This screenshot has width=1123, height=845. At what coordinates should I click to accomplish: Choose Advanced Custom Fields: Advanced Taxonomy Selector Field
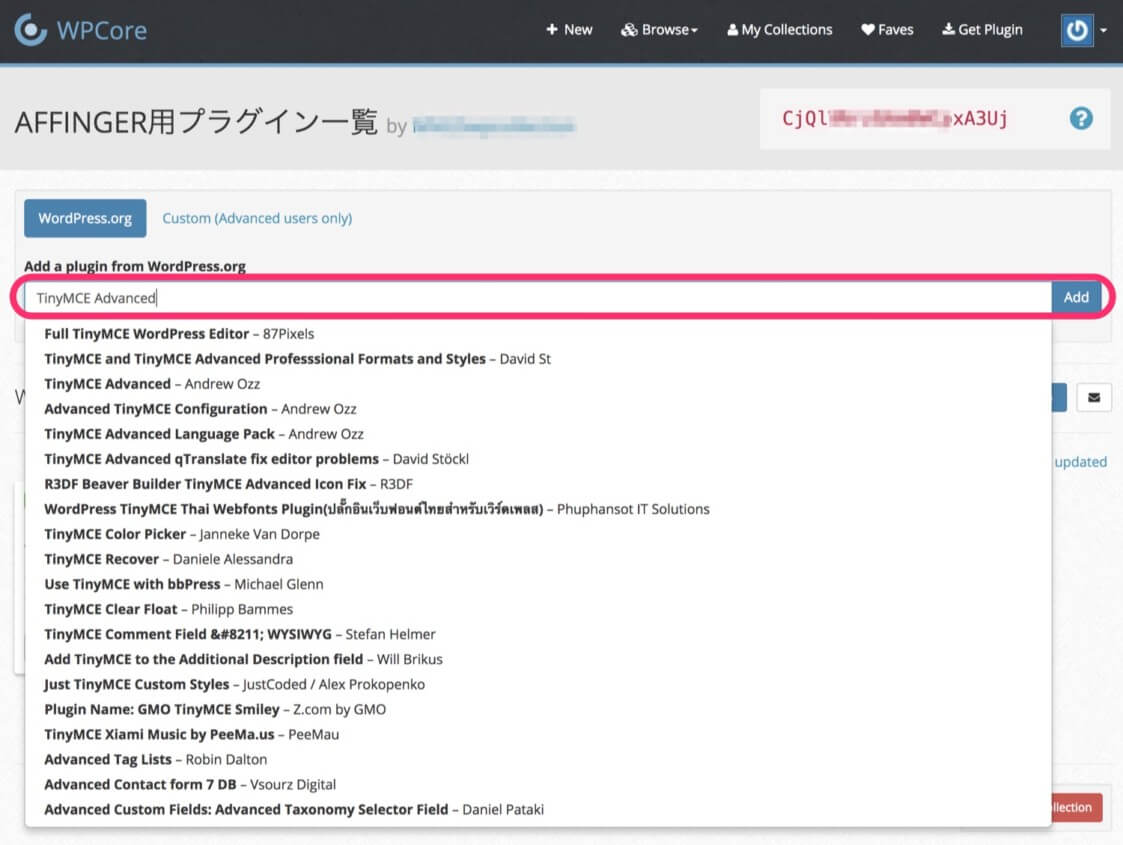538,810
